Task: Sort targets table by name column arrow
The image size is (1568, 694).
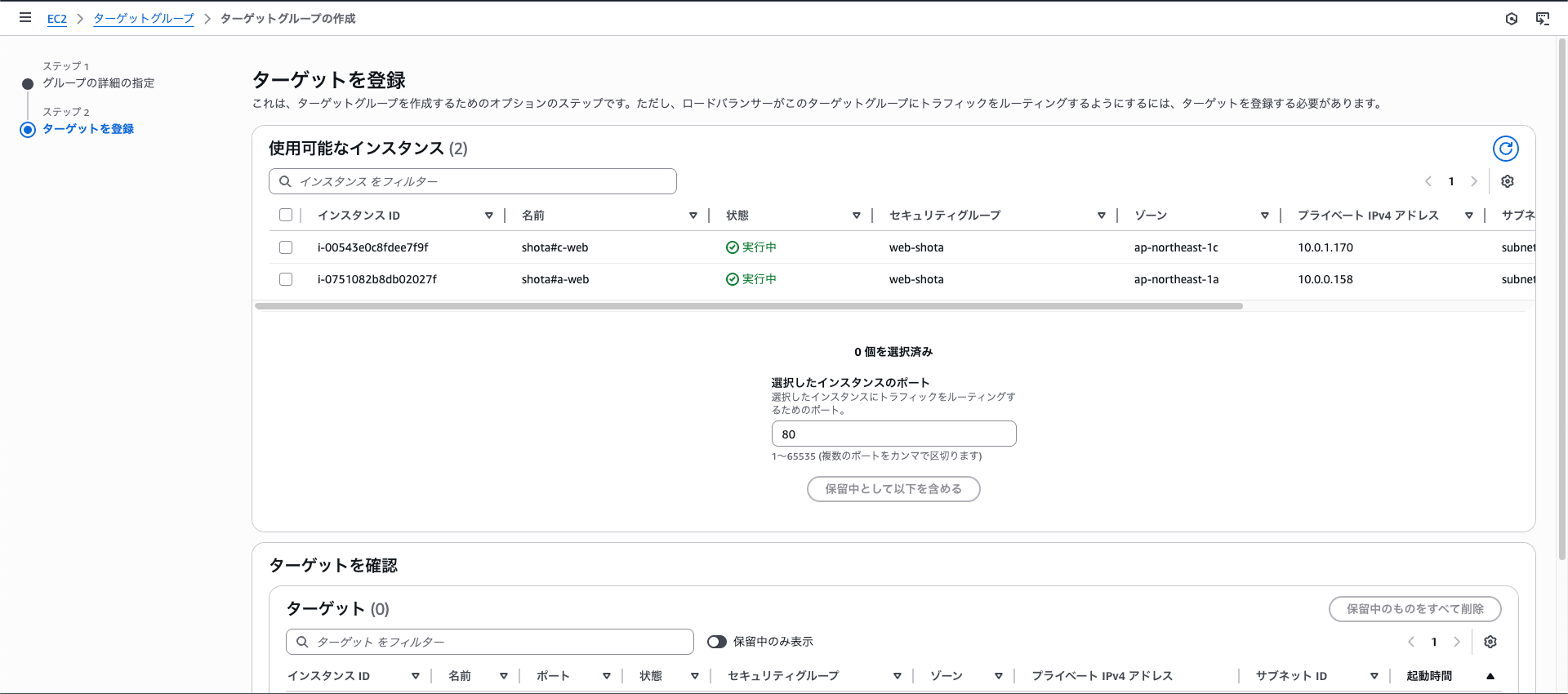Action: (x=504, y=676)
